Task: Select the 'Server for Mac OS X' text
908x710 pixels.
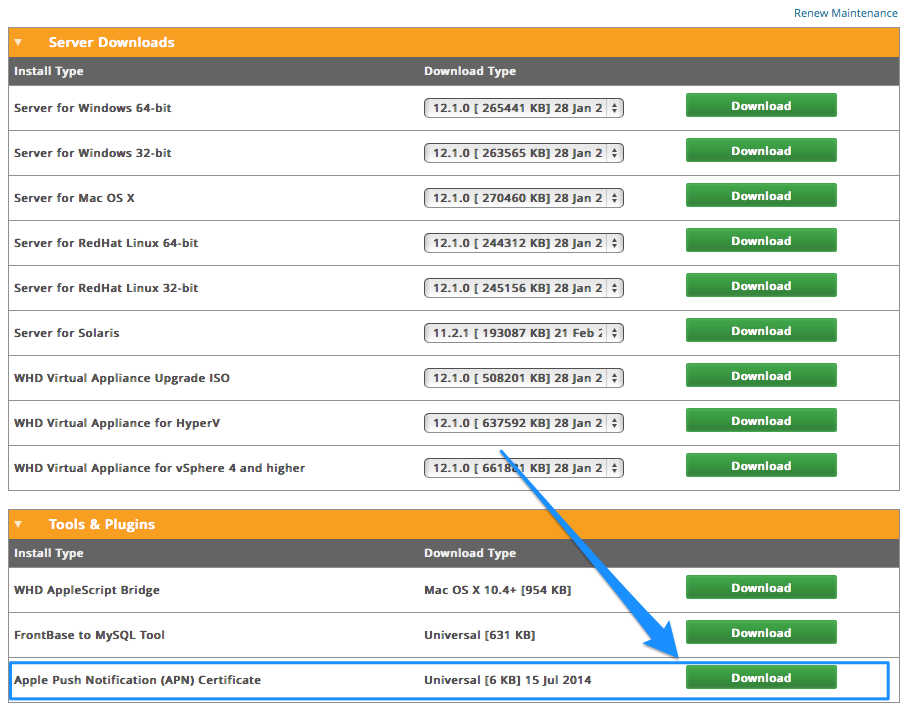Action: click(x=74, y=198)
